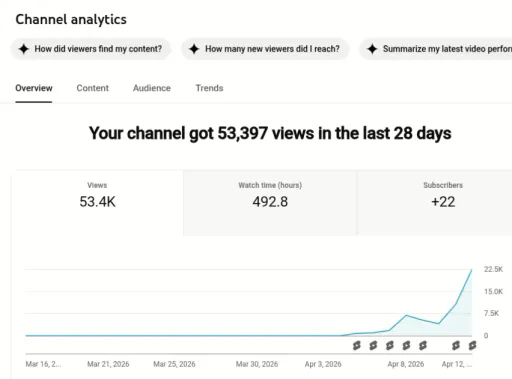Click the chart peak point near 22.5K

(x=472, y=270)
